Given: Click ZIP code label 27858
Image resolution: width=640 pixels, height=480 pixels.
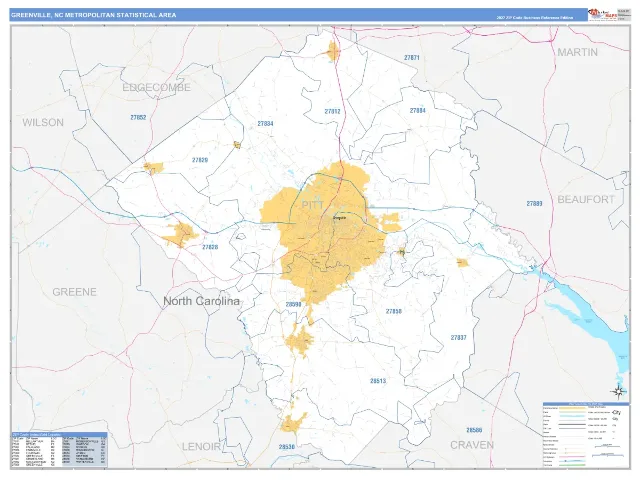Looking at the screenshot, I should tap(393, 311).
